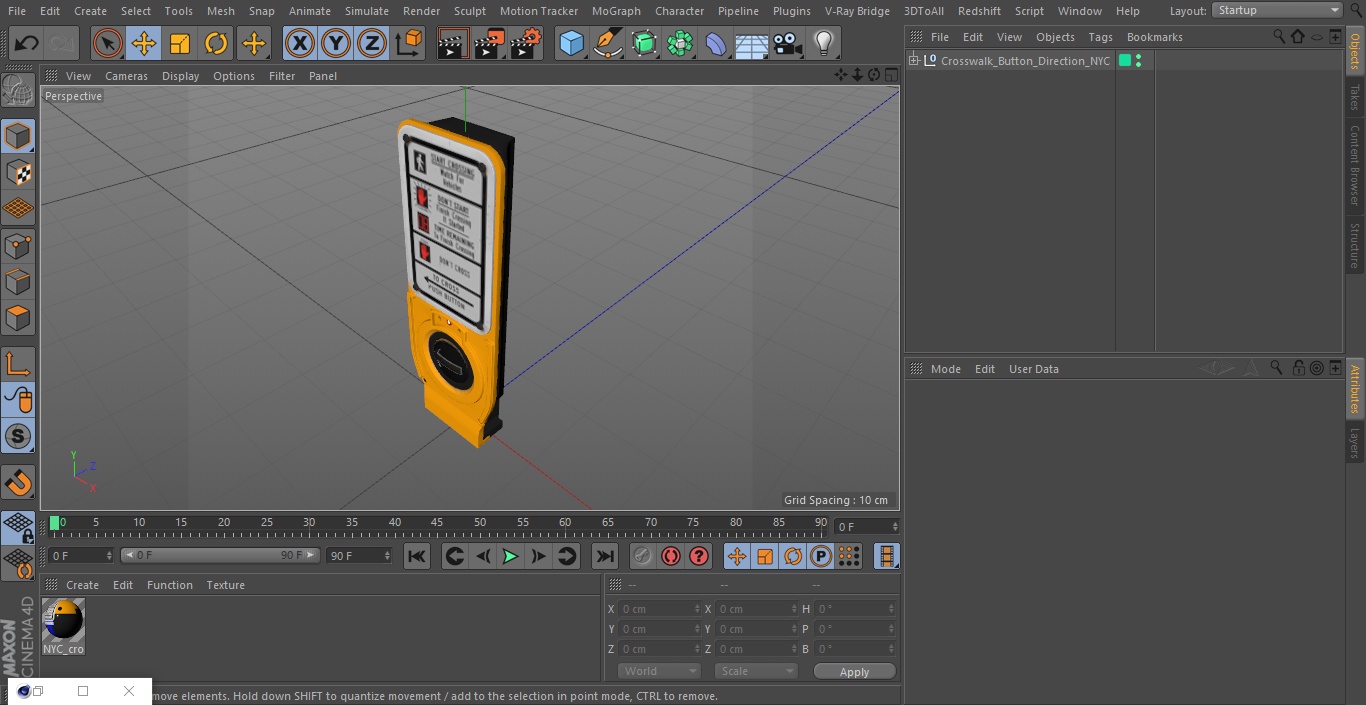Go to start of animation

click(417, 556)
